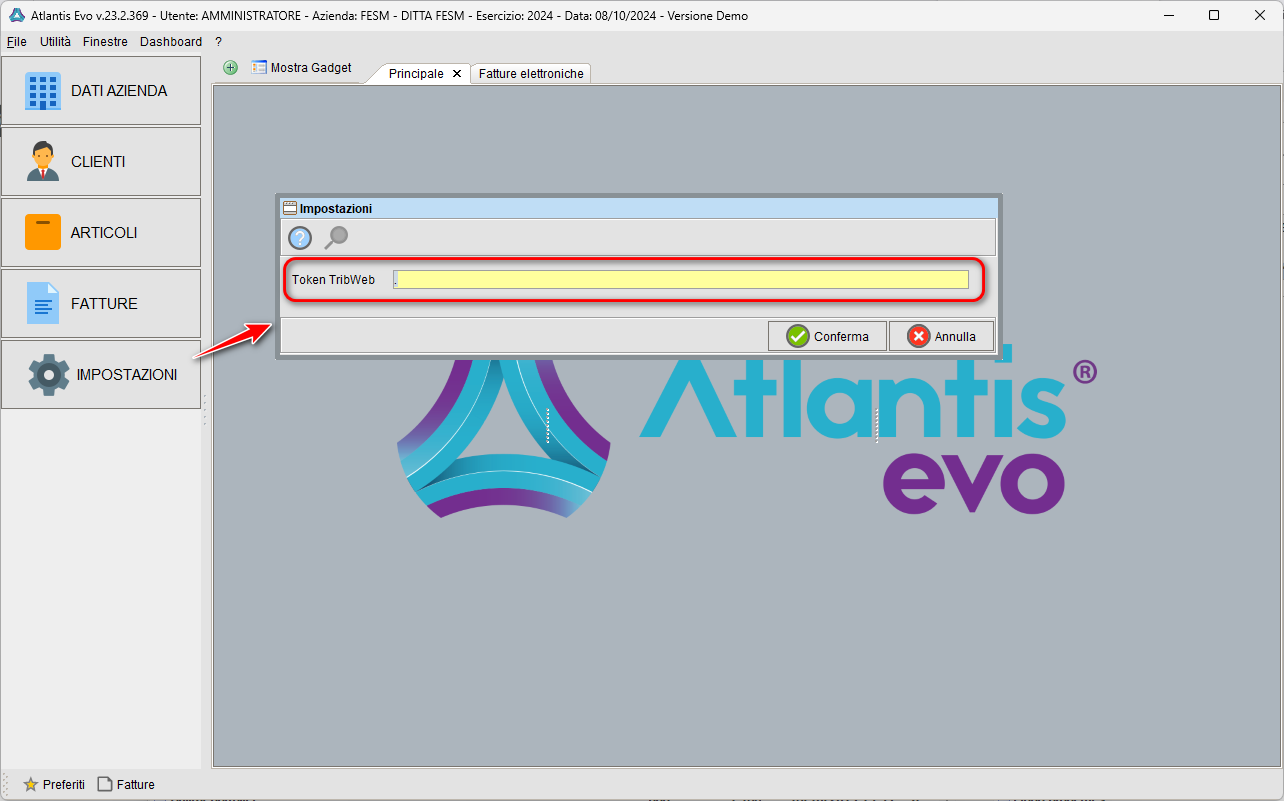Cancel the dialog with the Annulla button
Image resolution: width=1284 pixels, height=801 pixels.
click(941, 336)
